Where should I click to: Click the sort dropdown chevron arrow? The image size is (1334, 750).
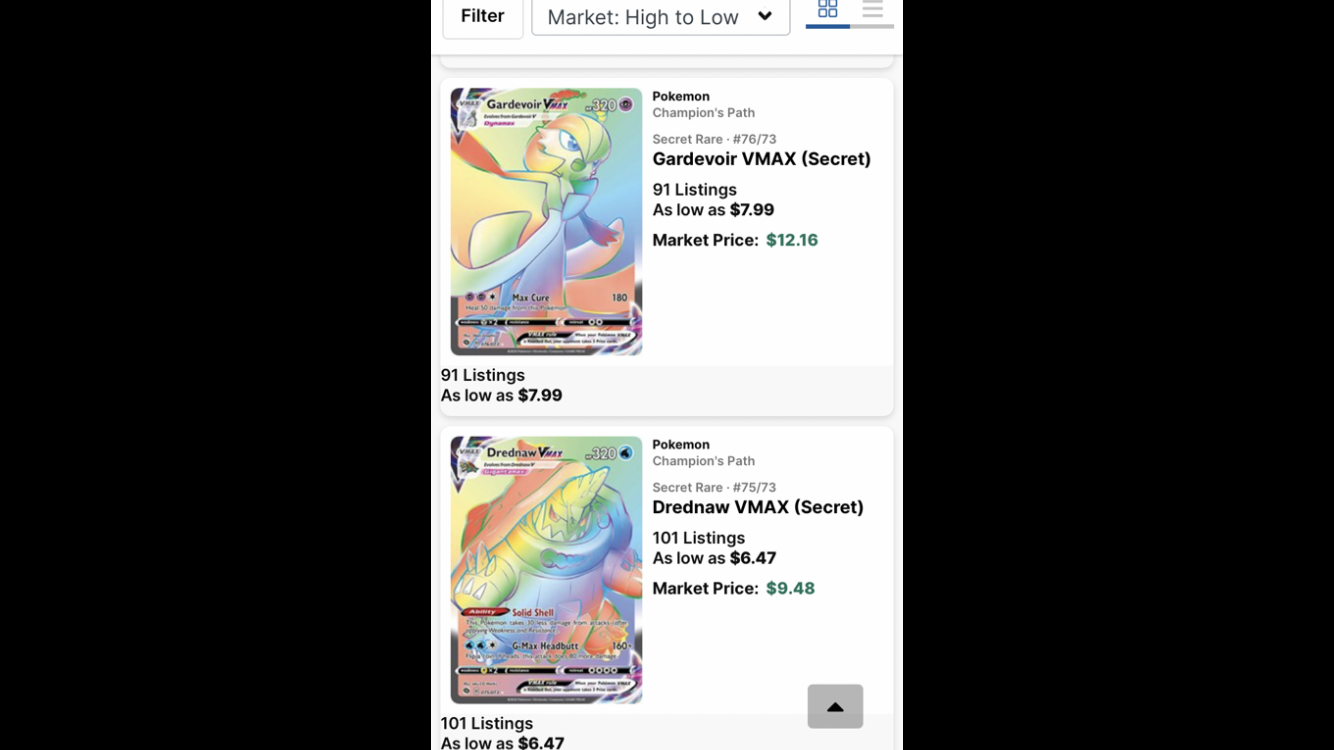click(765, 16)
